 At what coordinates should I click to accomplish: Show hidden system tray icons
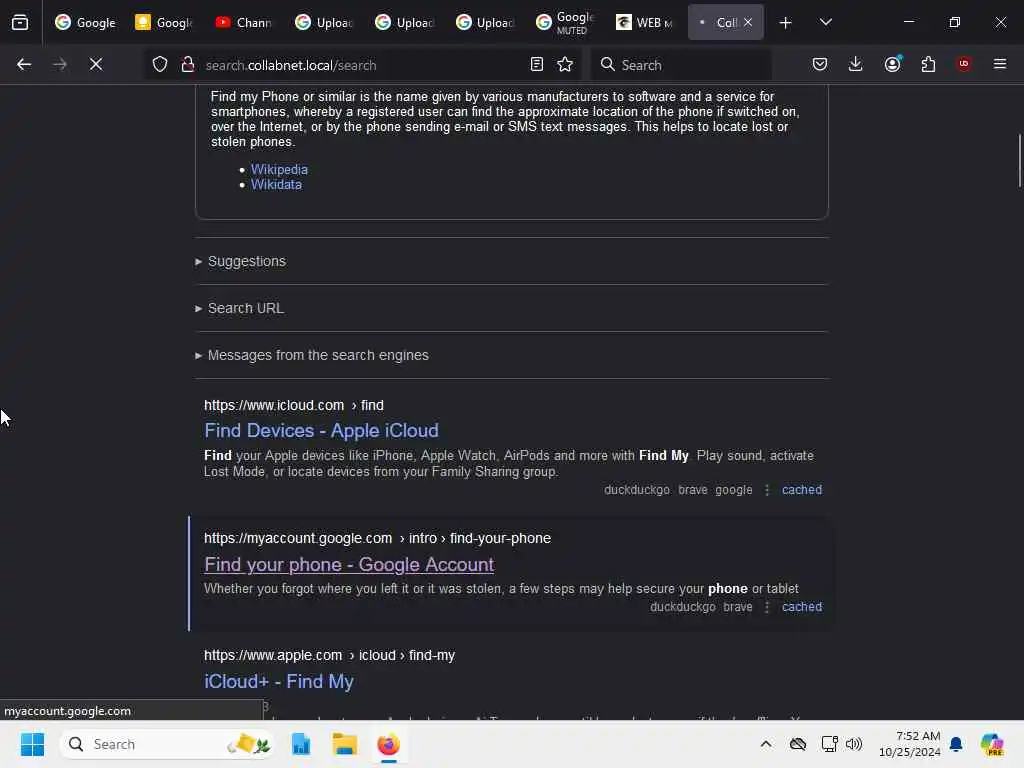766,744
